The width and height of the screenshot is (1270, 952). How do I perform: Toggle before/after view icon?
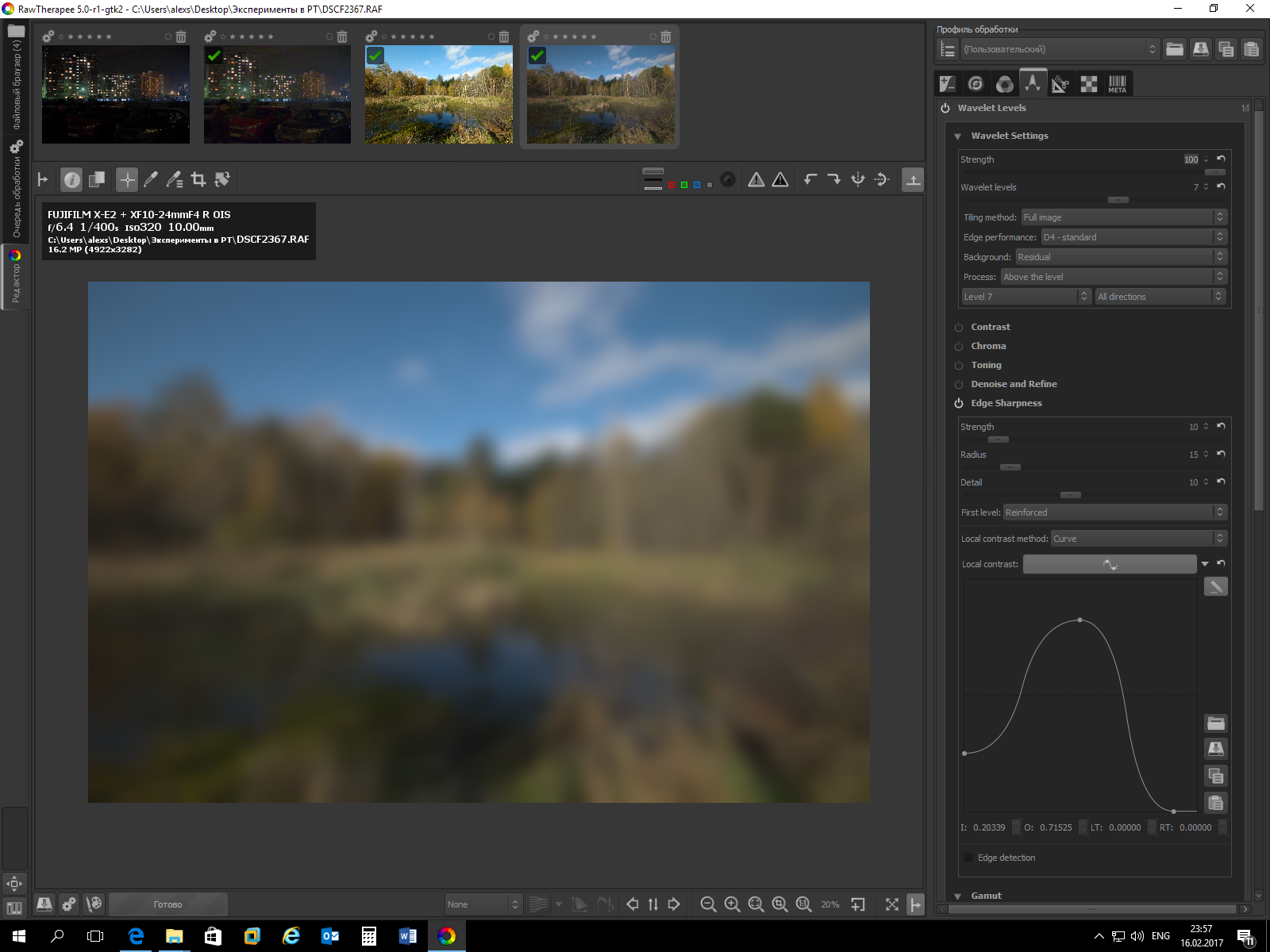point(97,180)
